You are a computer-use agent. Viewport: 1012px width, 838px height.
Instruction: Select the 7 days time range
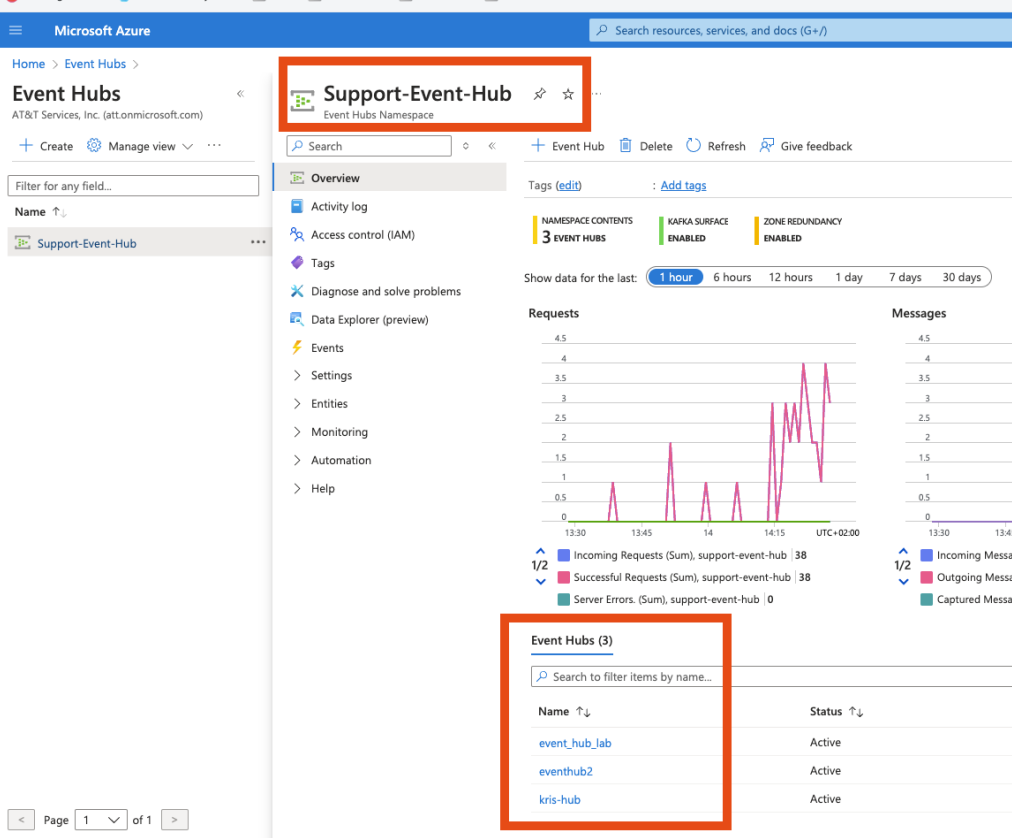click(905, 277)
